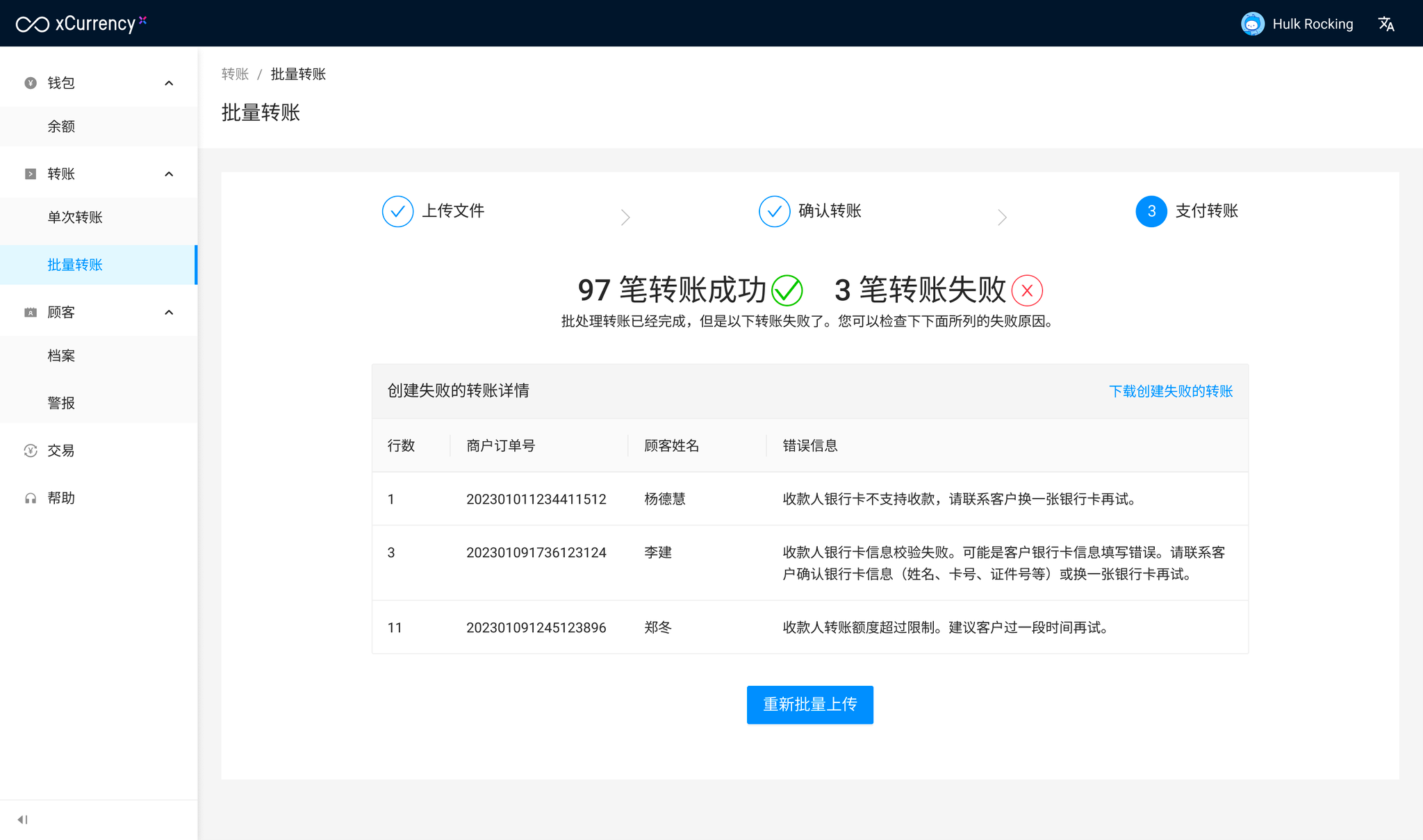
Task: Open 档案 profiles menu item
Action: [61, 356]
